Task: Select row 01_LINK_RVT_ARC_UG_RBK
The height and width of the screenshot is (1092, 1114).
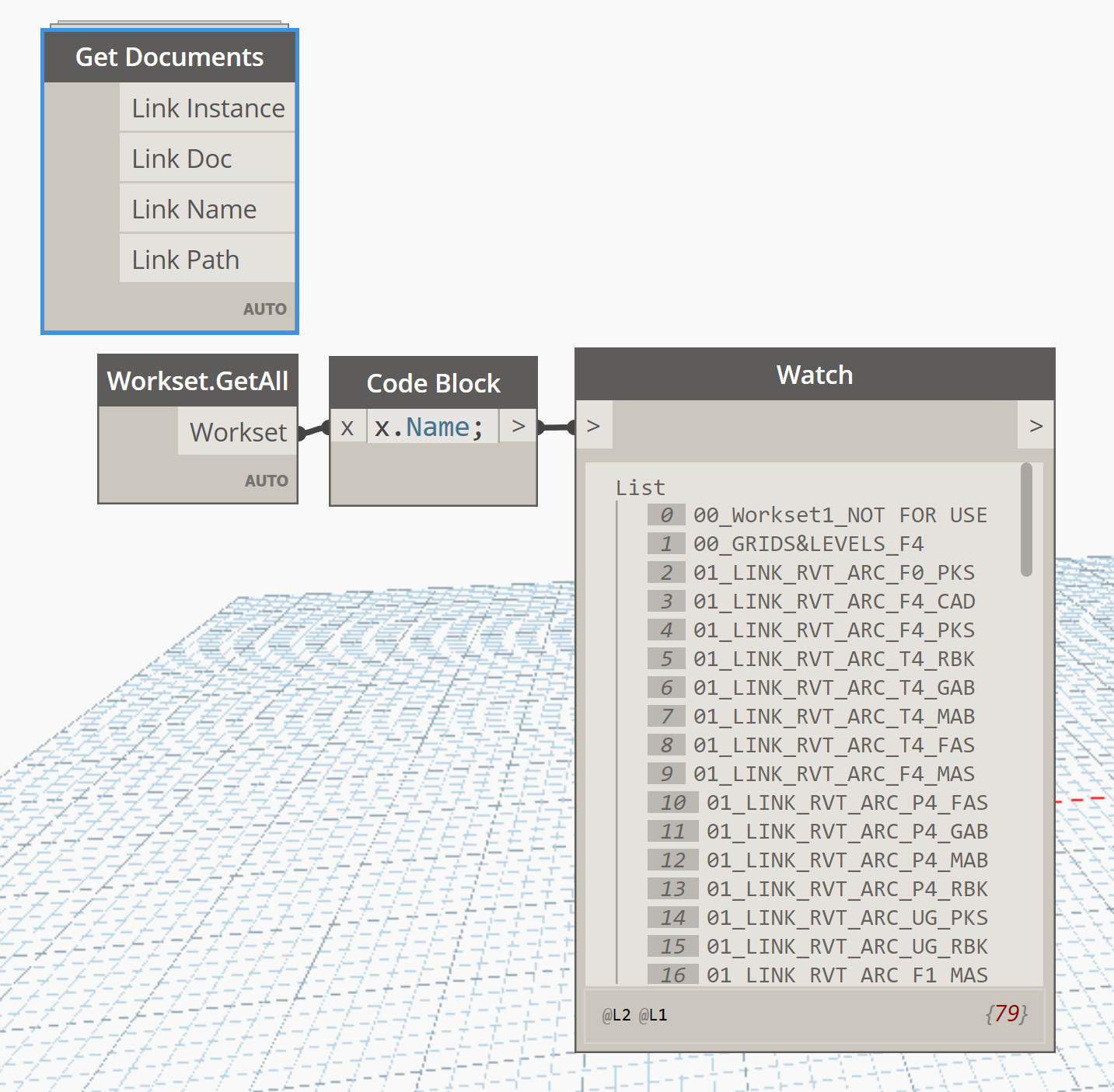Action: (x=818, y=947)
